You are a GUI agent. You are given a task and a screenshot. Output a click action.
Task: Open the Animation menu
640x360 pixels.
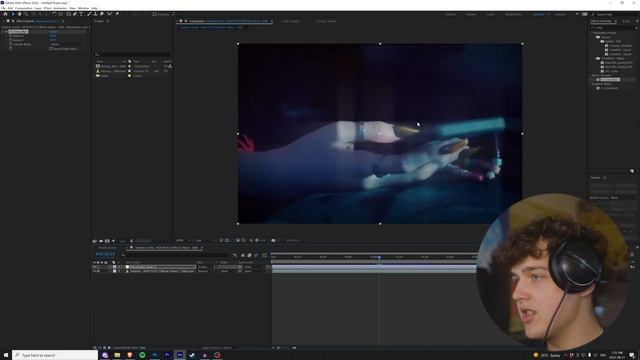60,8
